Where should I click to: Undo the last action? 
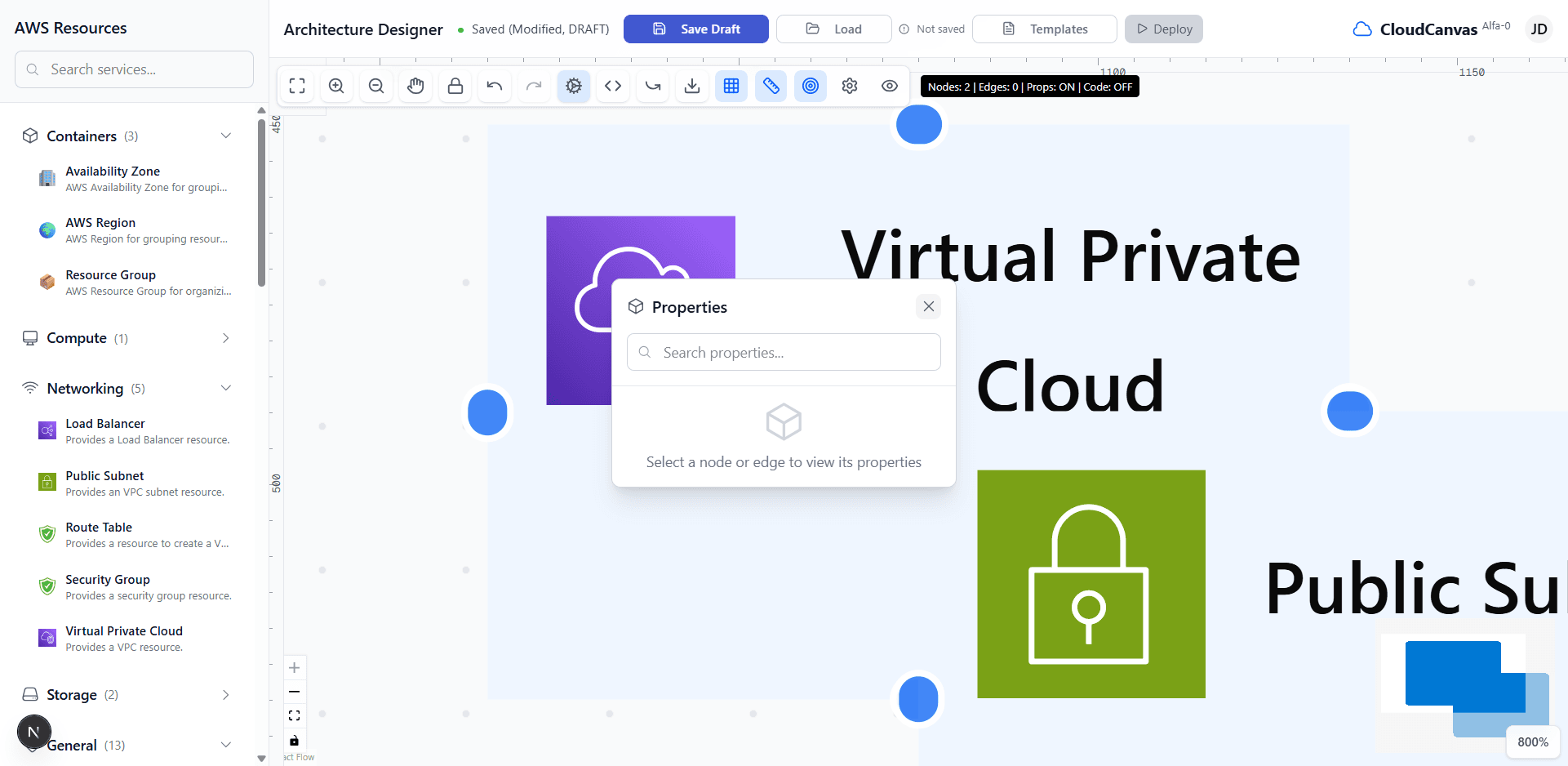pyautogui.click(x=495, y=86)
